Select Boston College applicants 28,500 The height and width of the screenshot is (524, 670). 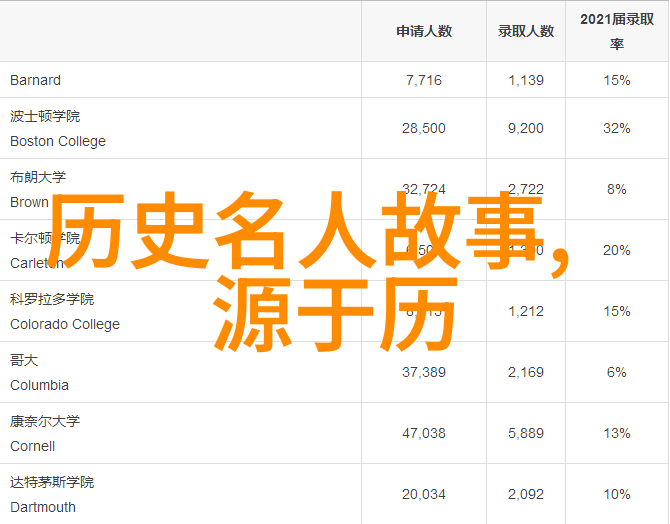coord(424,128)
